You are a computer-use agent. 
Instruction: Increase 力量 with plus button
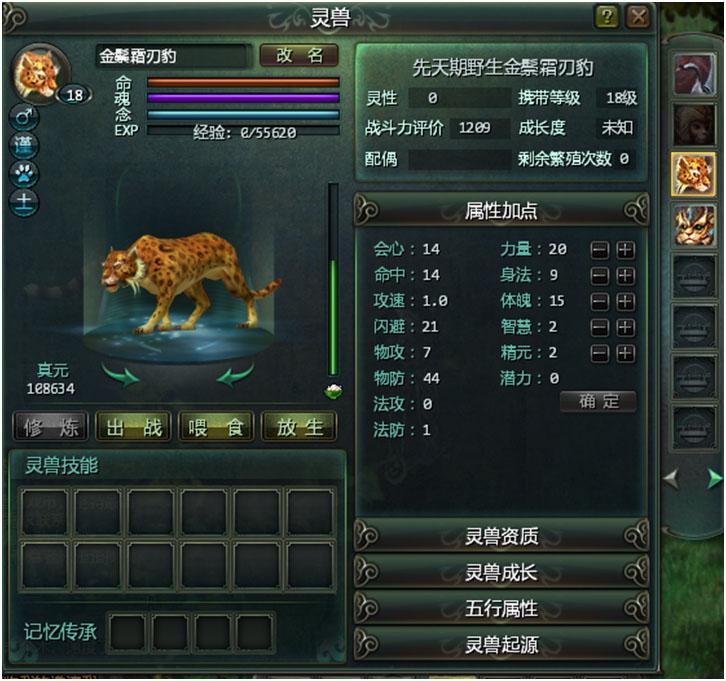pyautogui.click(x=625, y=250)
